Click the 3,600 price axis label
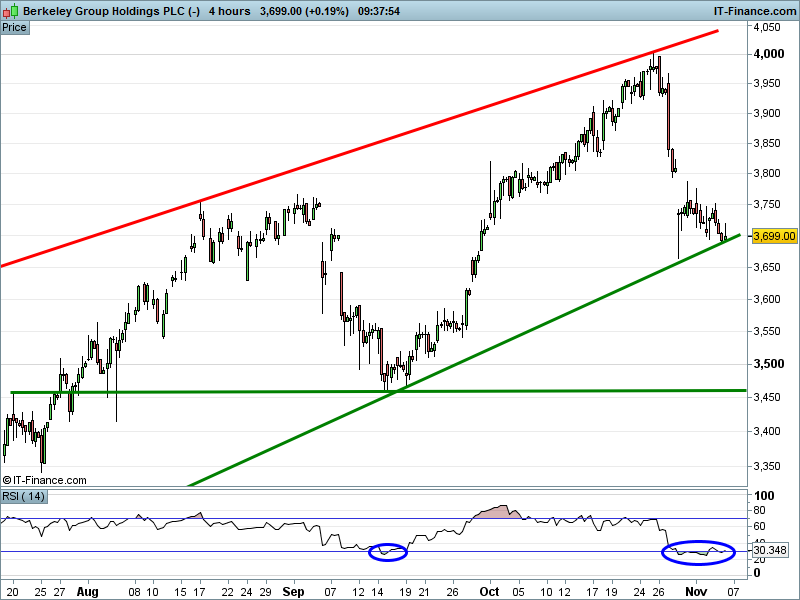The height and width of the screenshot is (600, 800). [x=767, y=299]
